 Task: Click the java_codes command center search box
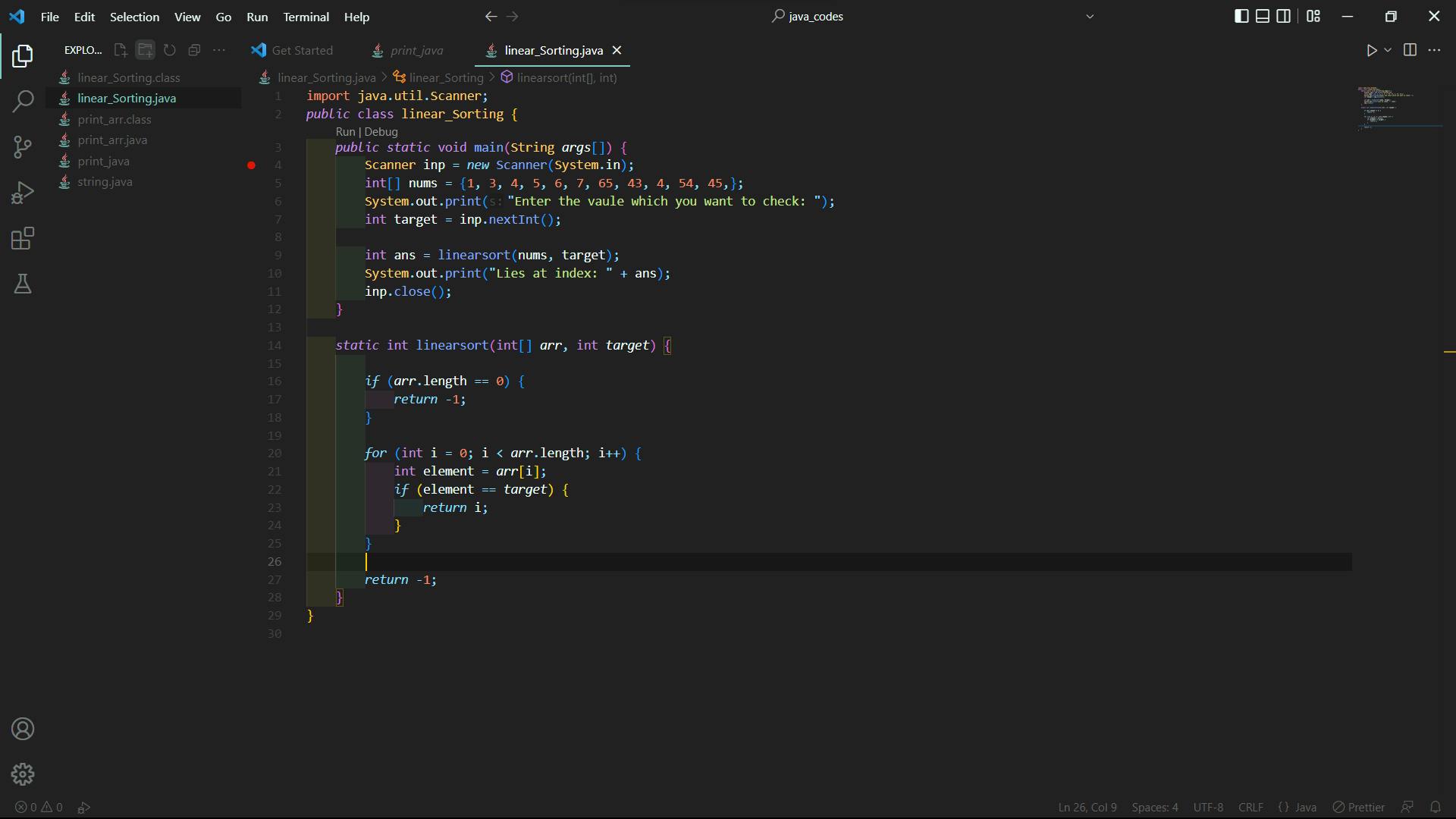coord(808,17)
